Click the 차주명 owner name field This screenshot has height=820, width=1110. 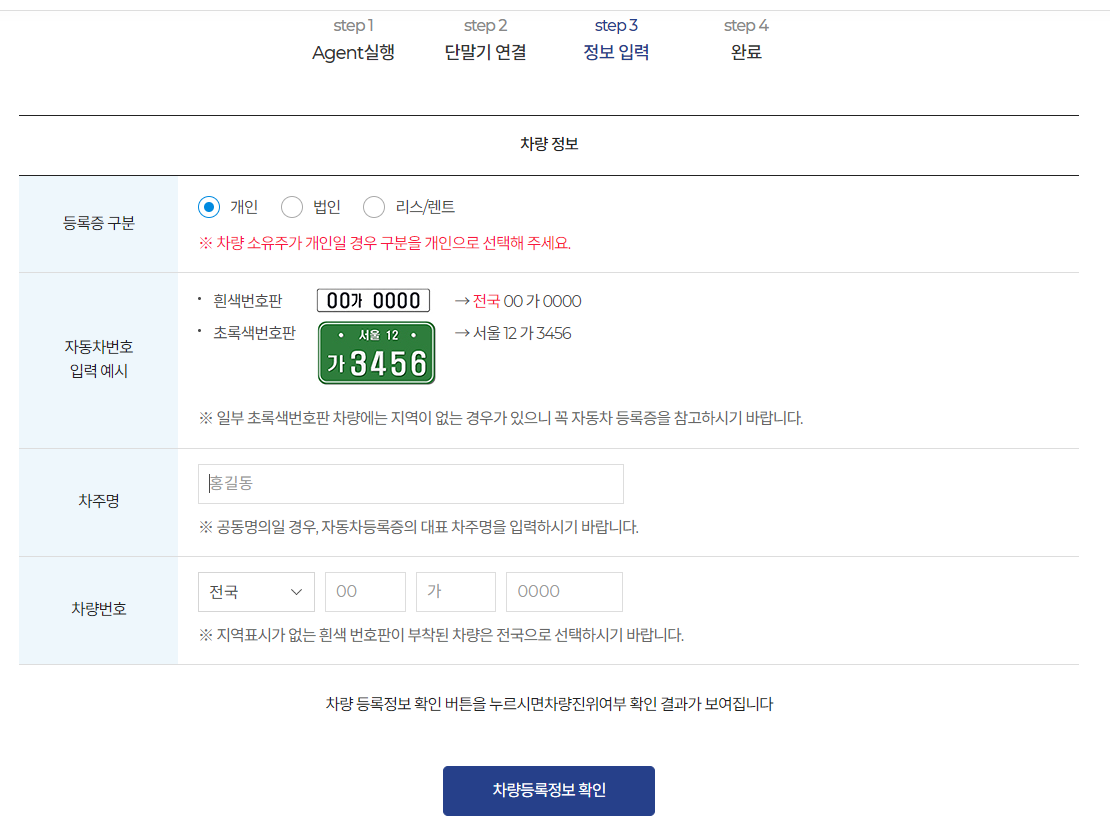(411, 484)
